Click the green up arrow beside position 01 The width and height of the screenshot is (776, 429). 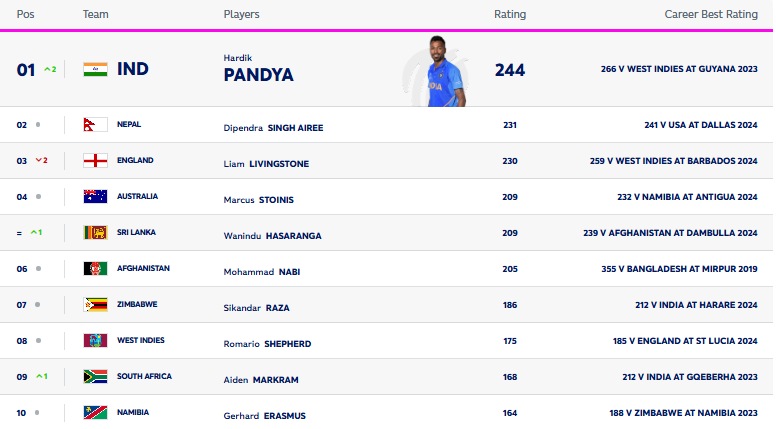(x=48, y=70)
